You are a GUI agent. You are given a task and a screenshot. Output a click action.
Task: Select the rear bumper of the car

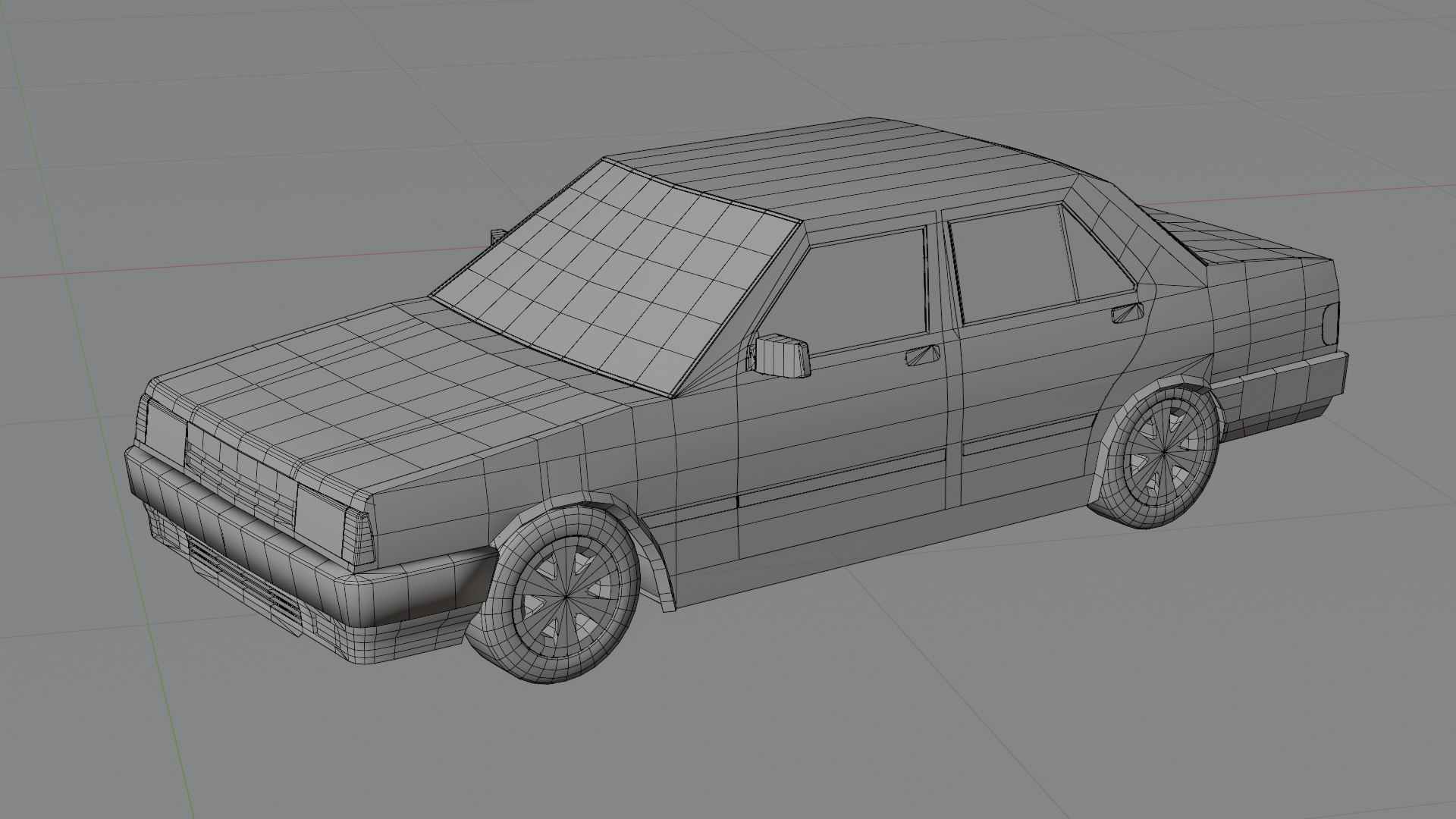point(1282,394)
